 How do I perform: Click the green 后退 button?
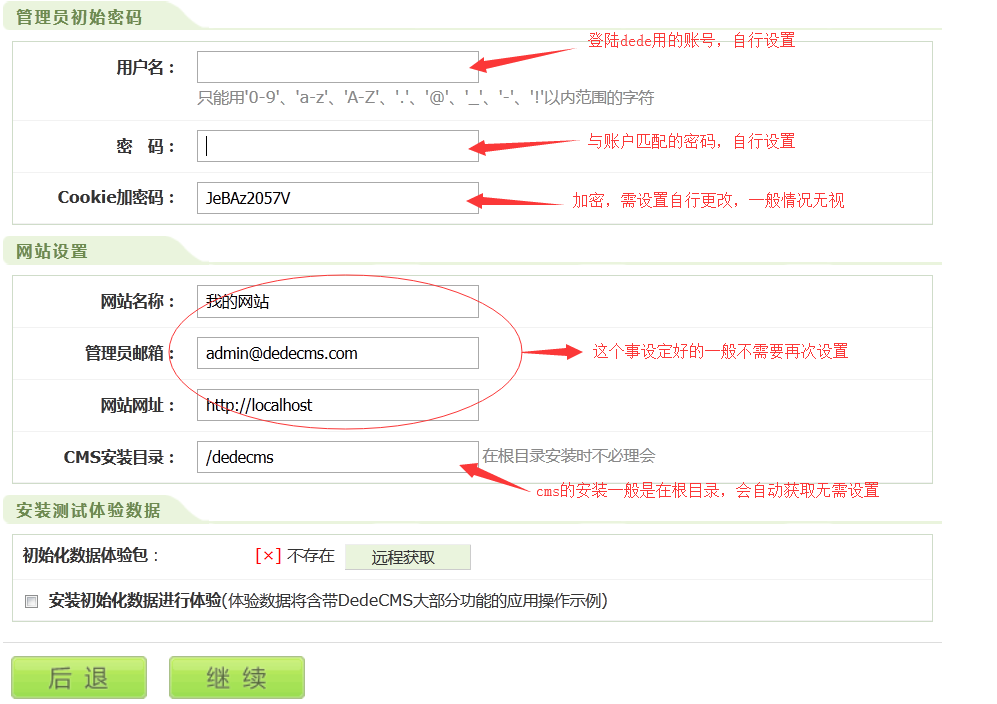(79, 677)
